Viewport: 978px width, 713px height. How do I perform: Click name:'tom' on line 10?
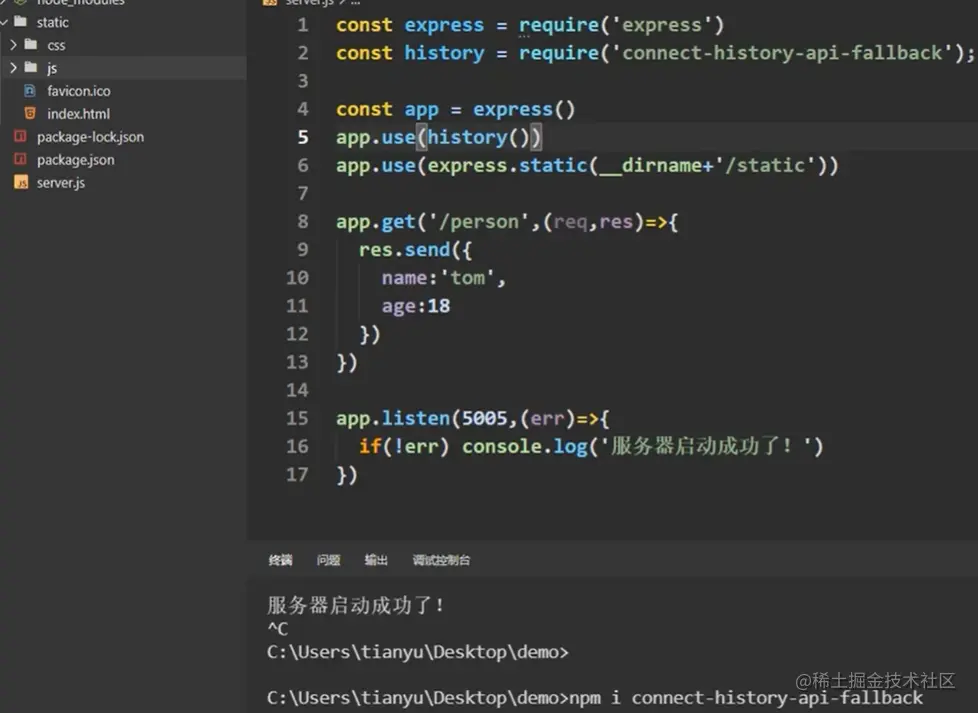pyautogui.click(x=438, y=278)
